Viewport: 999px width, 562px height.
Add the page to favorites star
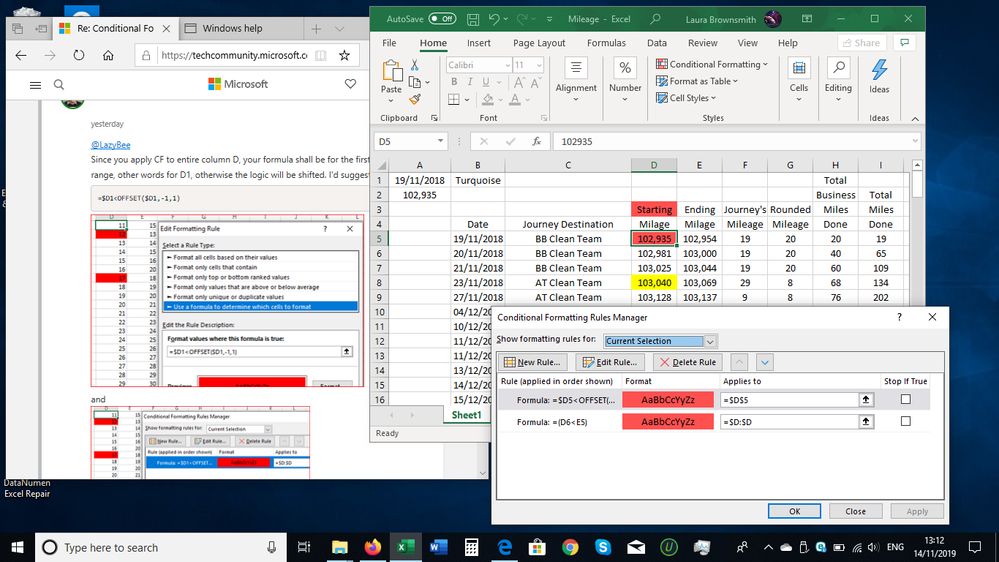(x=345, y=55)
